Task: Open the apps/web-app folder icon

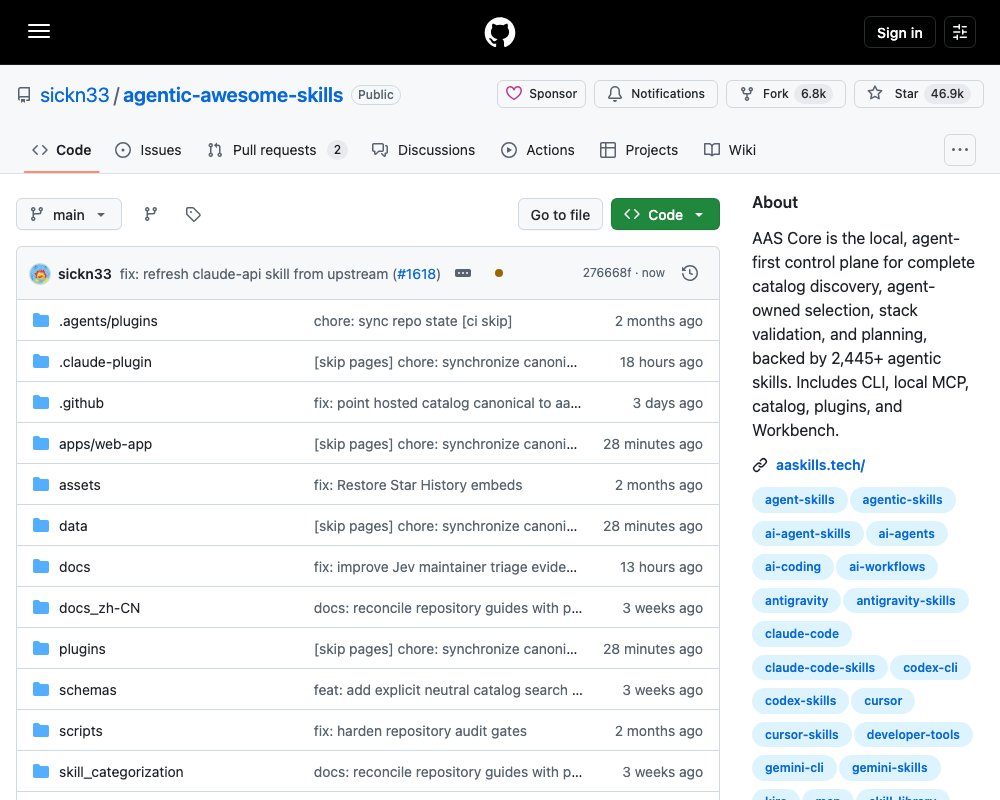Action: [x=41, y=443]
